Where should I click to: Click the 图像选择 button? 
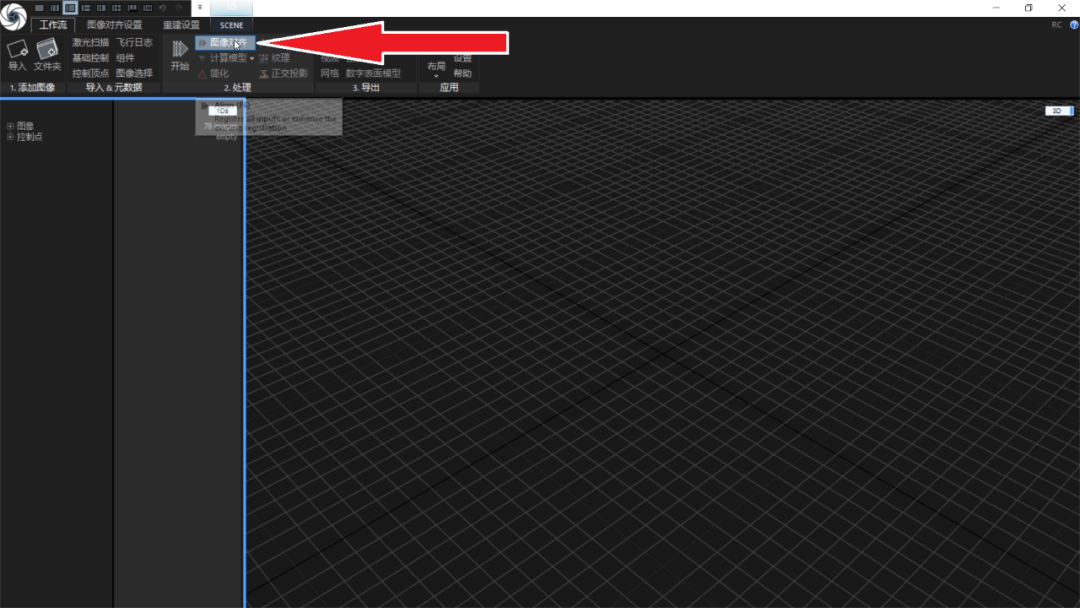point(134,73)
